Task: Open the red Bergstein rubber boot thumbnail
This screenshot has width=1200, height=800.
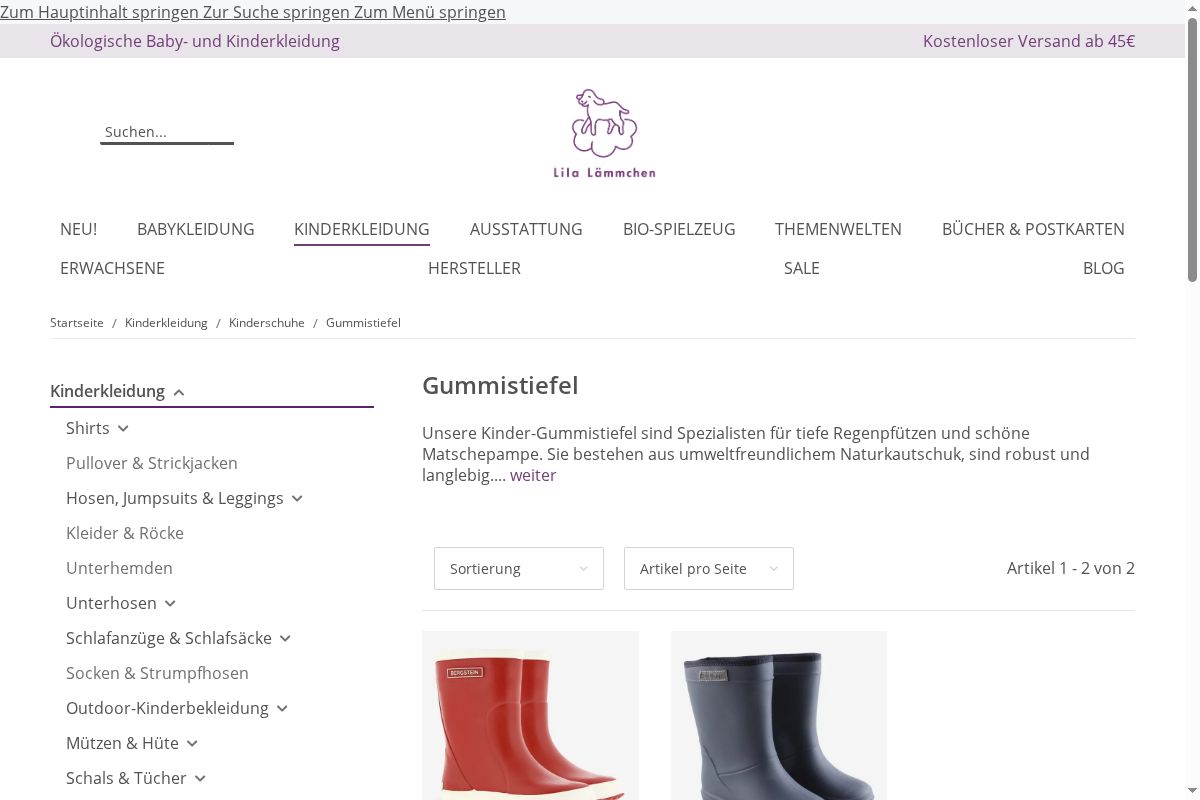Action: tap(530, 715)
